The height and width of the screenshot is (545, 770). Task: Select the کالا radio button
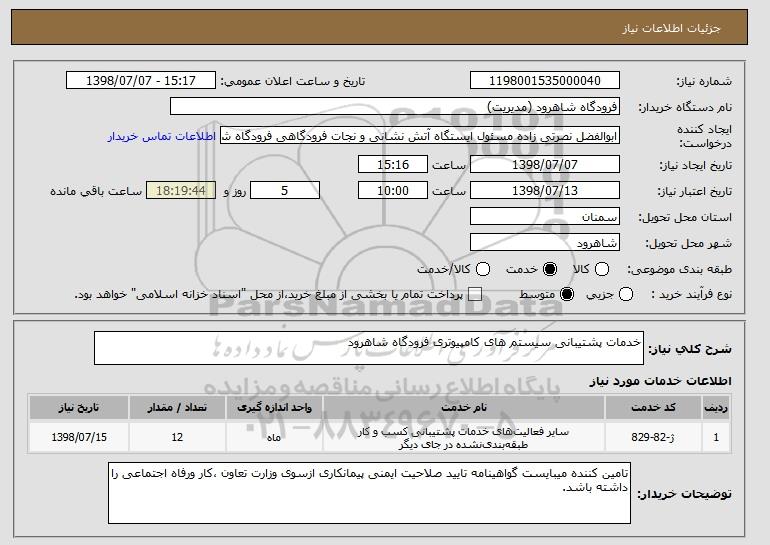(602, 269)
